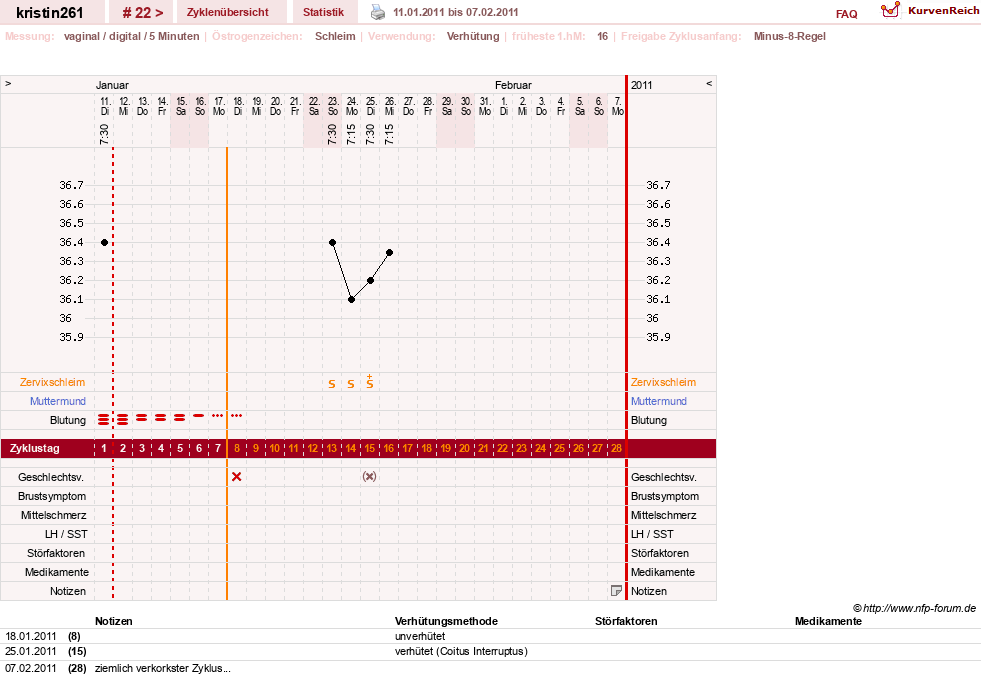Click the left Zervixschleim row label
This screenshot has width=981, height=700.
[x=53, y=382]
